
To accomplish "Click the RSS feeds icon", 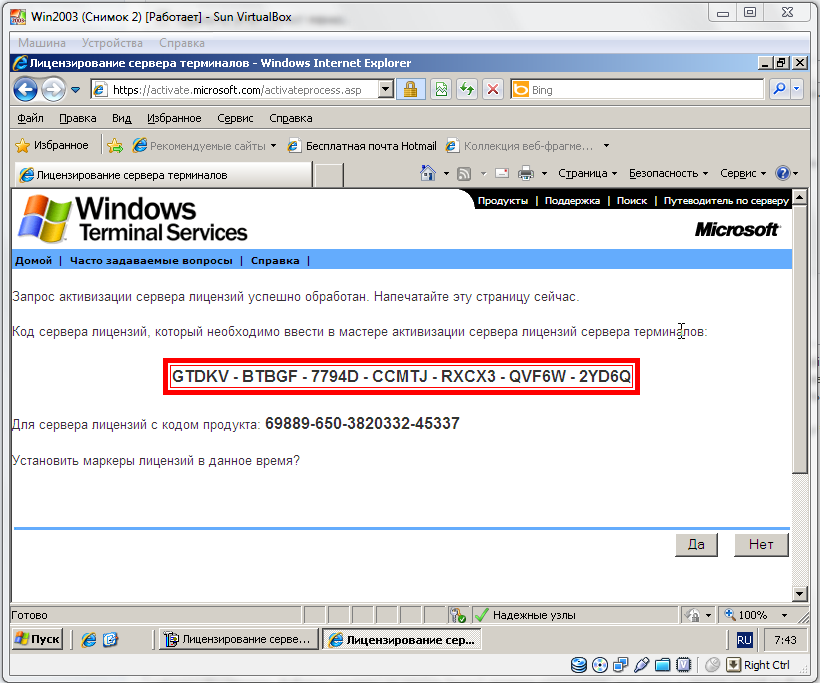I will (464, 173).
